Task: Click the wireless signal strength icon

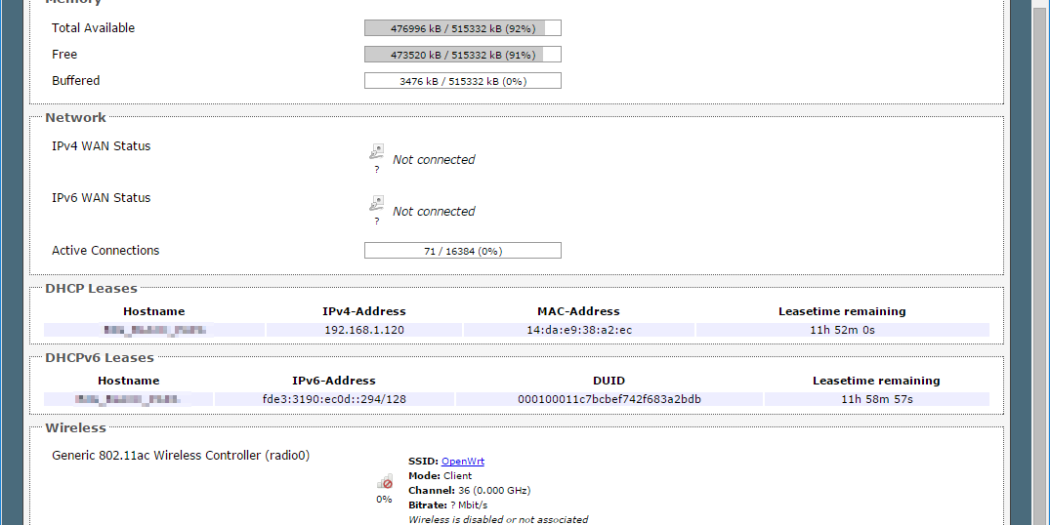Action: pos(384,482)
